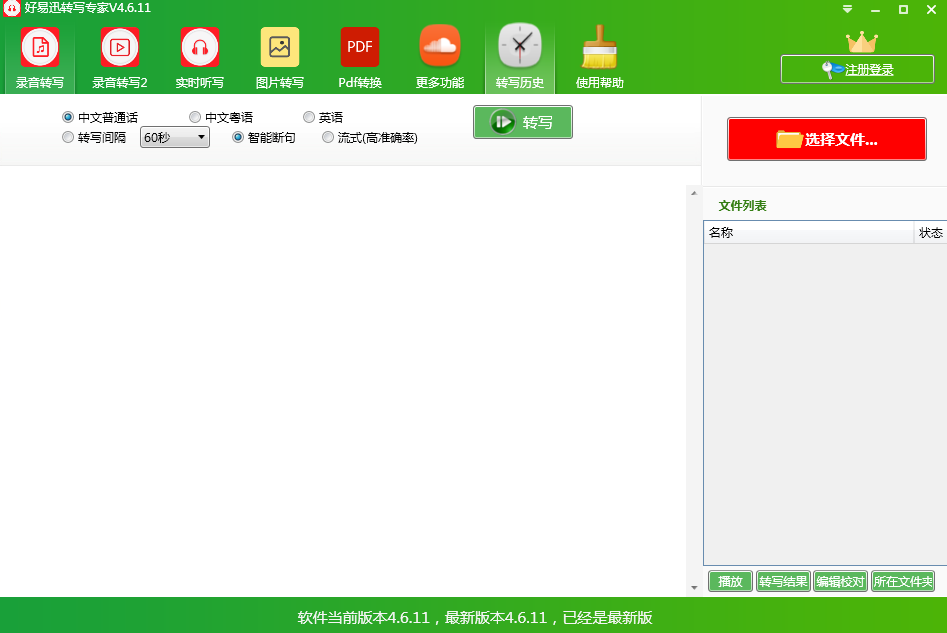Select the 录音转写 audio transcription tool

pos(38,55)
